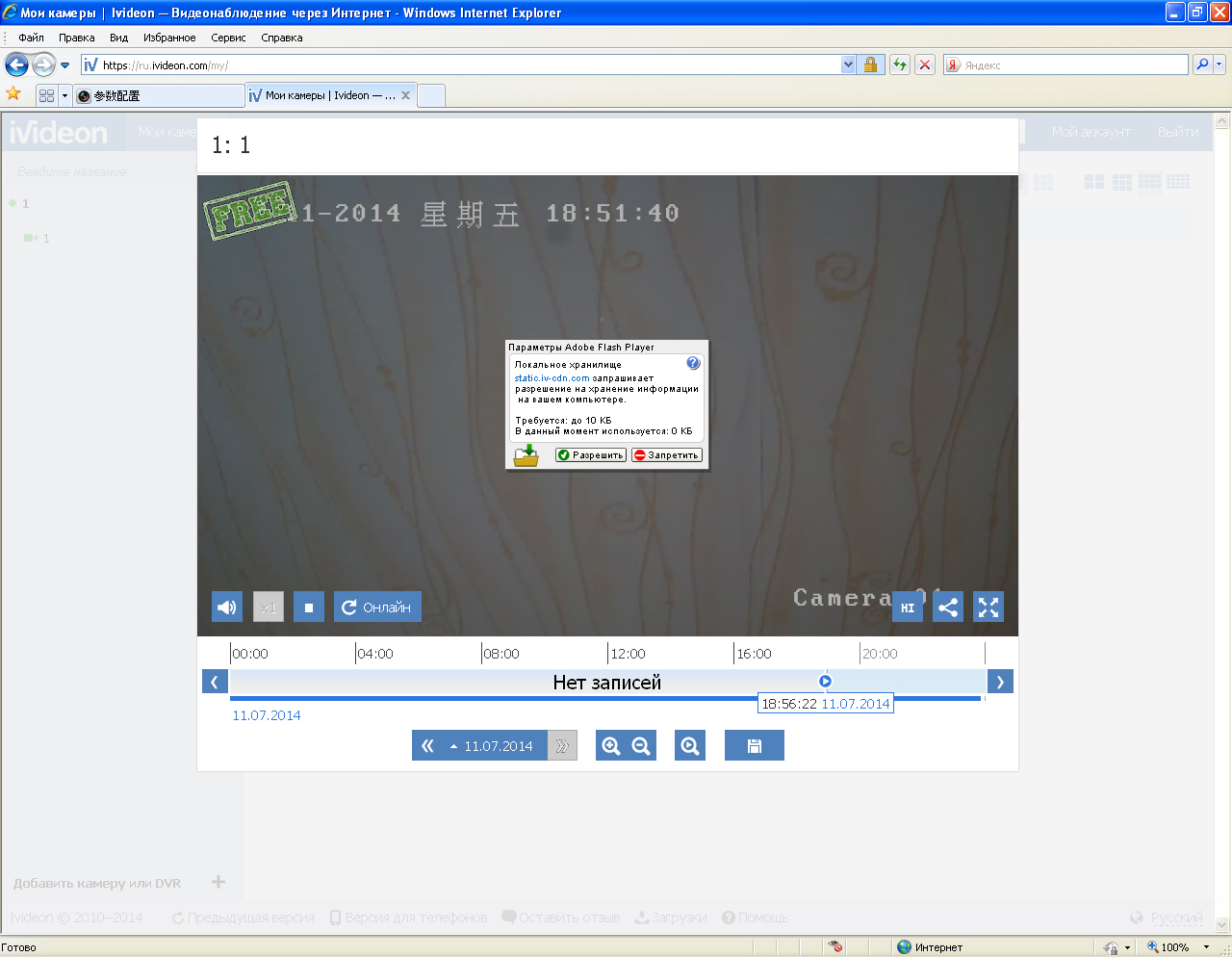Open Flash Player help question icon

tap(693, 363)
